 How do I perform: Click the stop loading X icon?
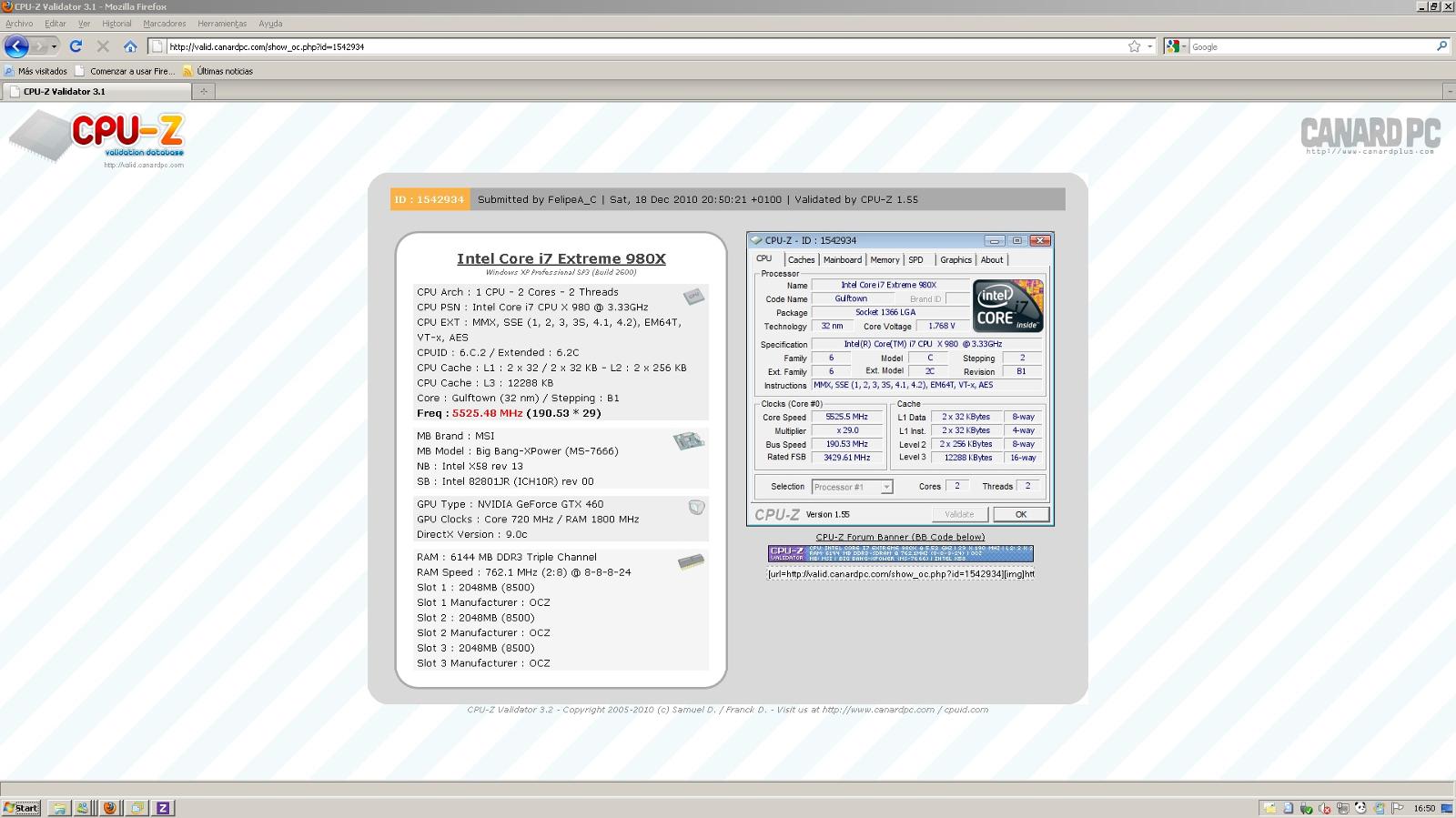tap(103, 46)
